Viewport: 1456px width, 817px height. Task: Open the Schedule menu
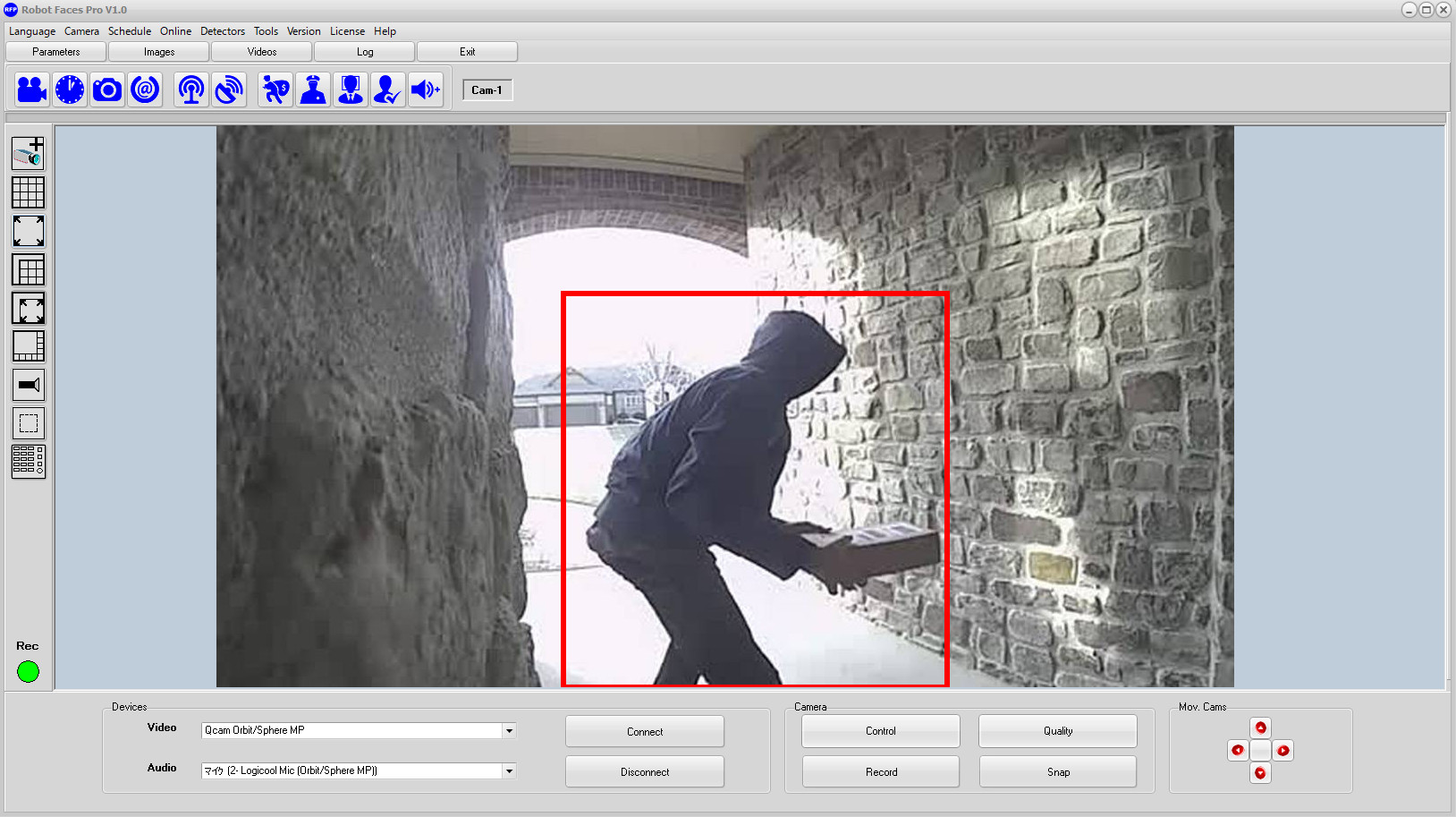(x=130, y=31)
